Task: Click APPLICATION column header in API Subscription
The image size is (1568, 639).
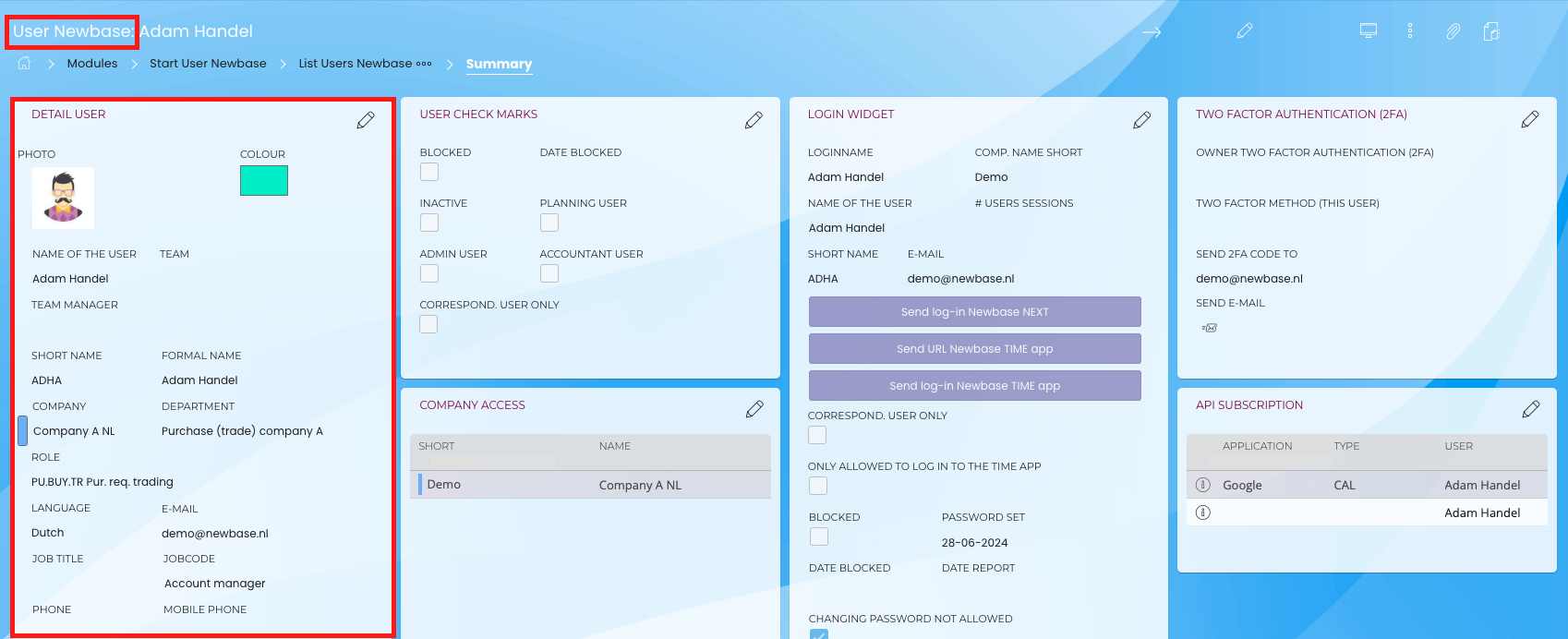Action: [x=1258, y=446]
